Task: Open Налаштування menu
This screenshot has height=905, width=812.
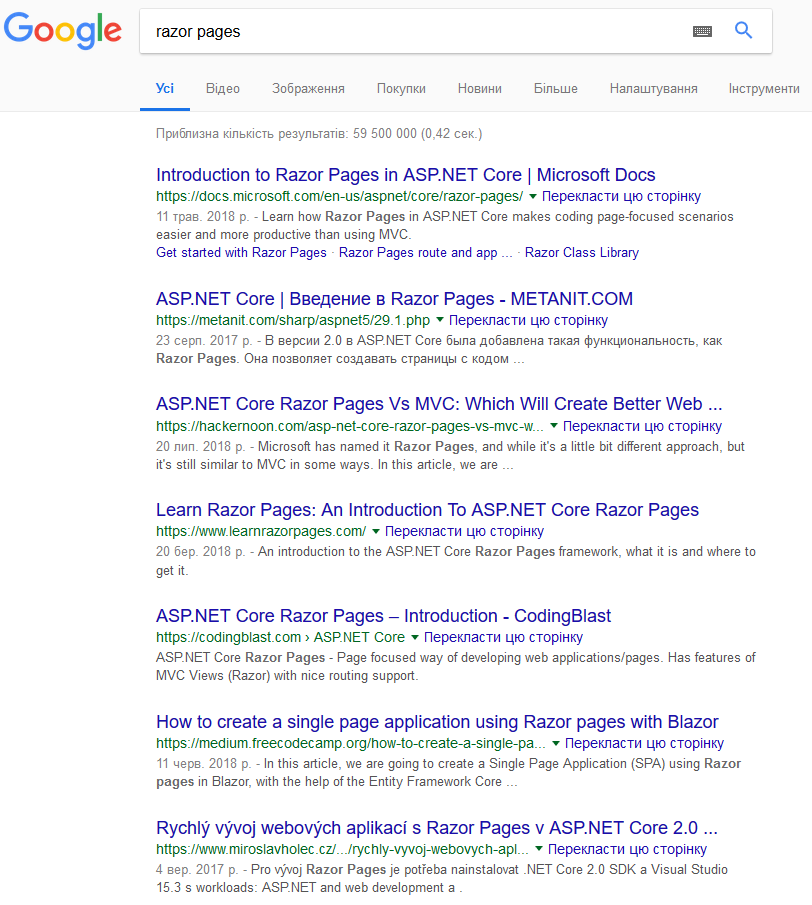Action: click(653, 88)
